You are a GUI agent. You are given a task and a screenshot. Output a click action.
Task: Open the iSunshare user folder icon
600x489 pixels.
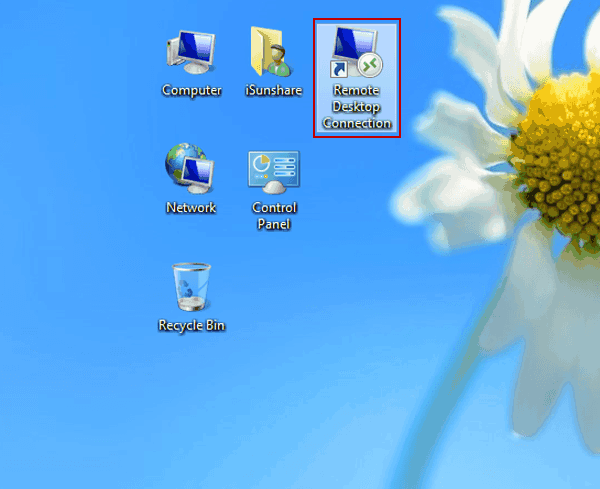click(272, 52)
